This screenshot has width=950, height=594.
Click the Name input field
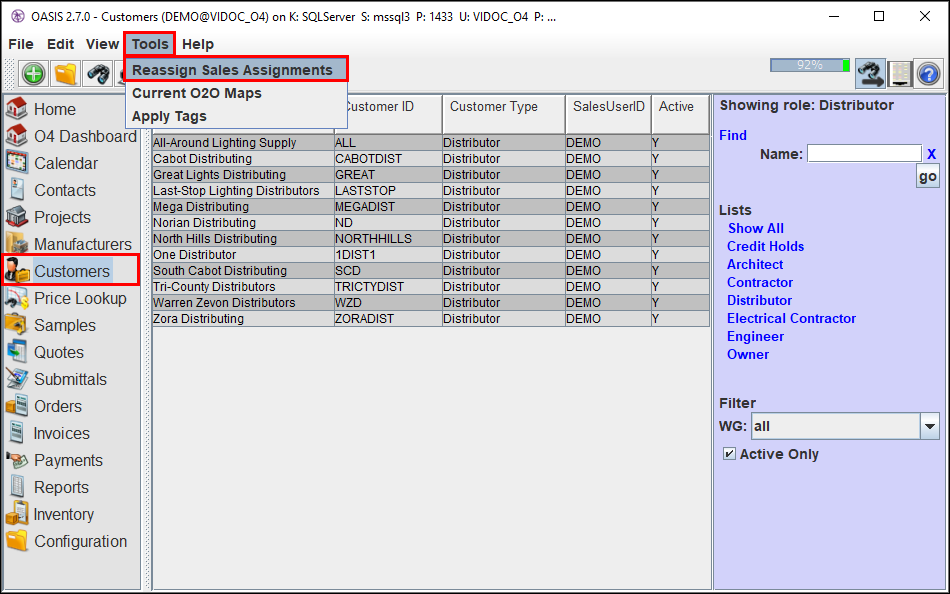865,153
